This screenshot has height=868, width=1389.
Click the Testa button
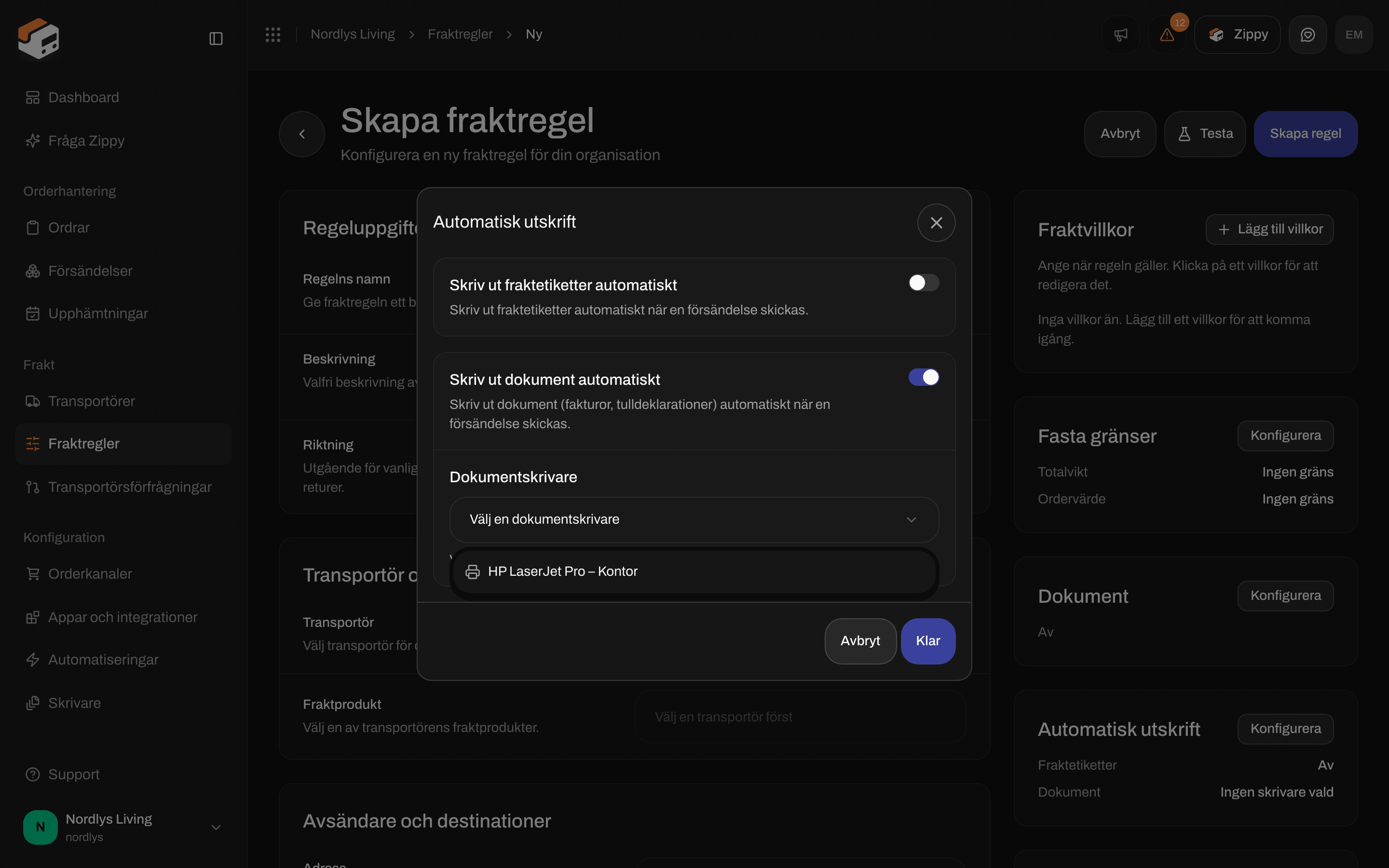click(x=1205, y=134)
